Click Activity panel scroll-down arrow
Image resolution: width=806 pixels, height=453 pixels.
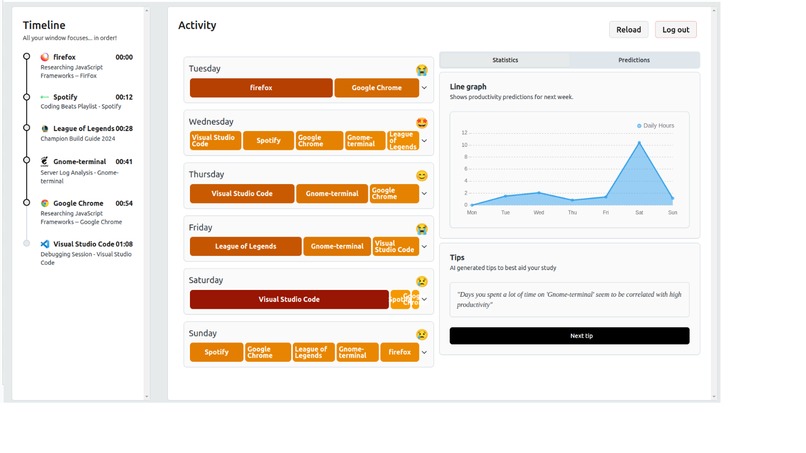[713, 396]
